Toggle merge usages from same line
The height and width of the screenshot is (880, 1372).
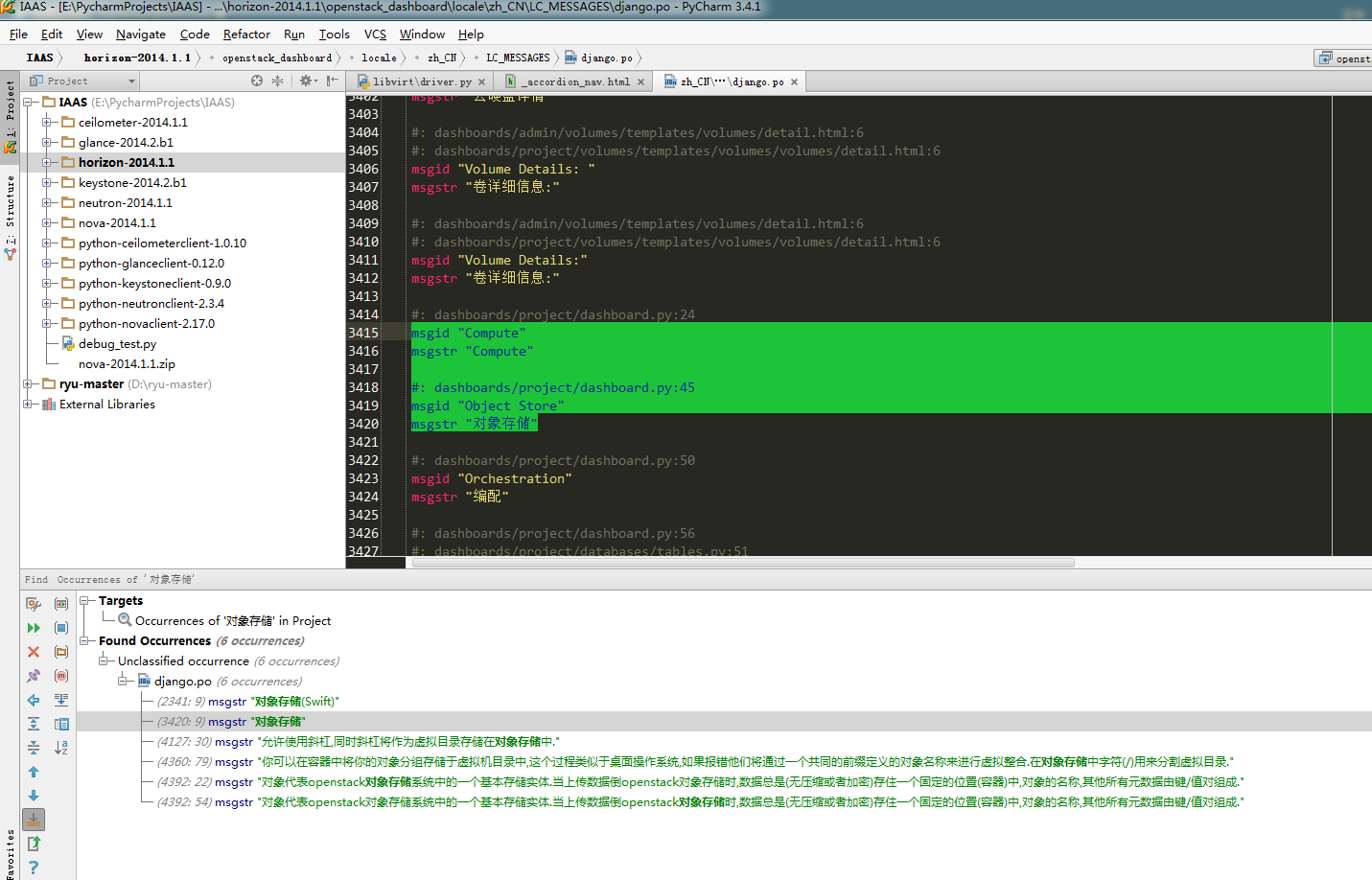(x=61, y=700)
